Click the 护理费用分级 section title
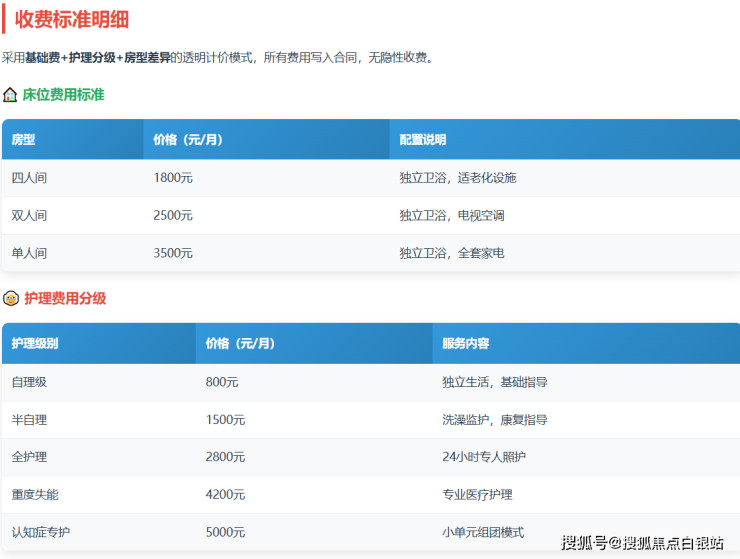Viewport: 740px width, 559px height. 64,298
